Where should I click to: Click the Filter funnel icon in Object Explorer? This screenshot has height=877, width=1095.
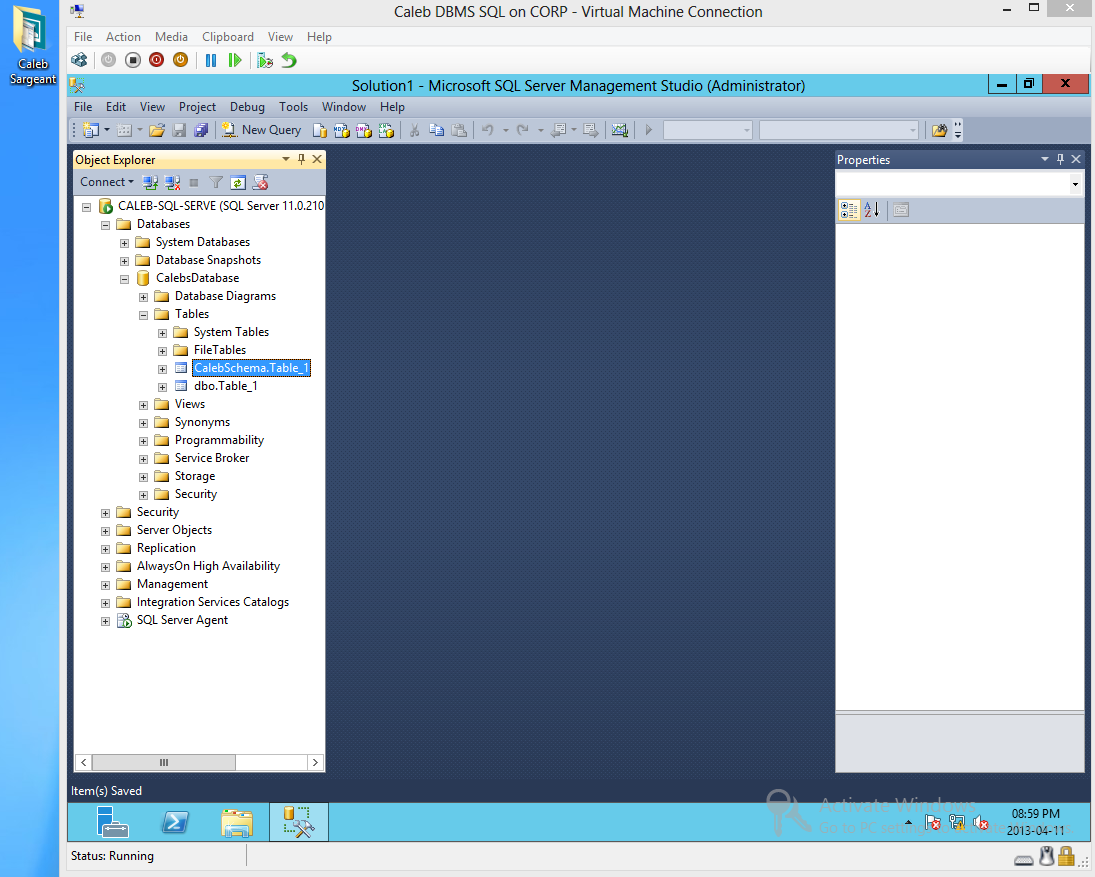click(216, 183)
